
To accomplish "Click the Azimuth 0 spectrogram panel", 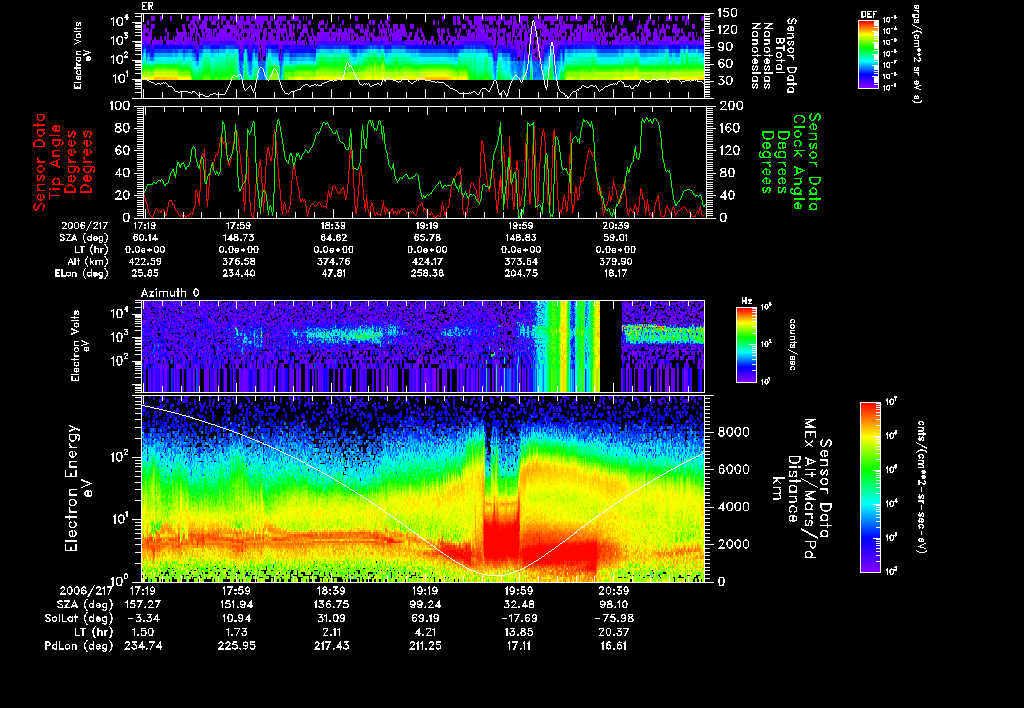I will (424, 346).
